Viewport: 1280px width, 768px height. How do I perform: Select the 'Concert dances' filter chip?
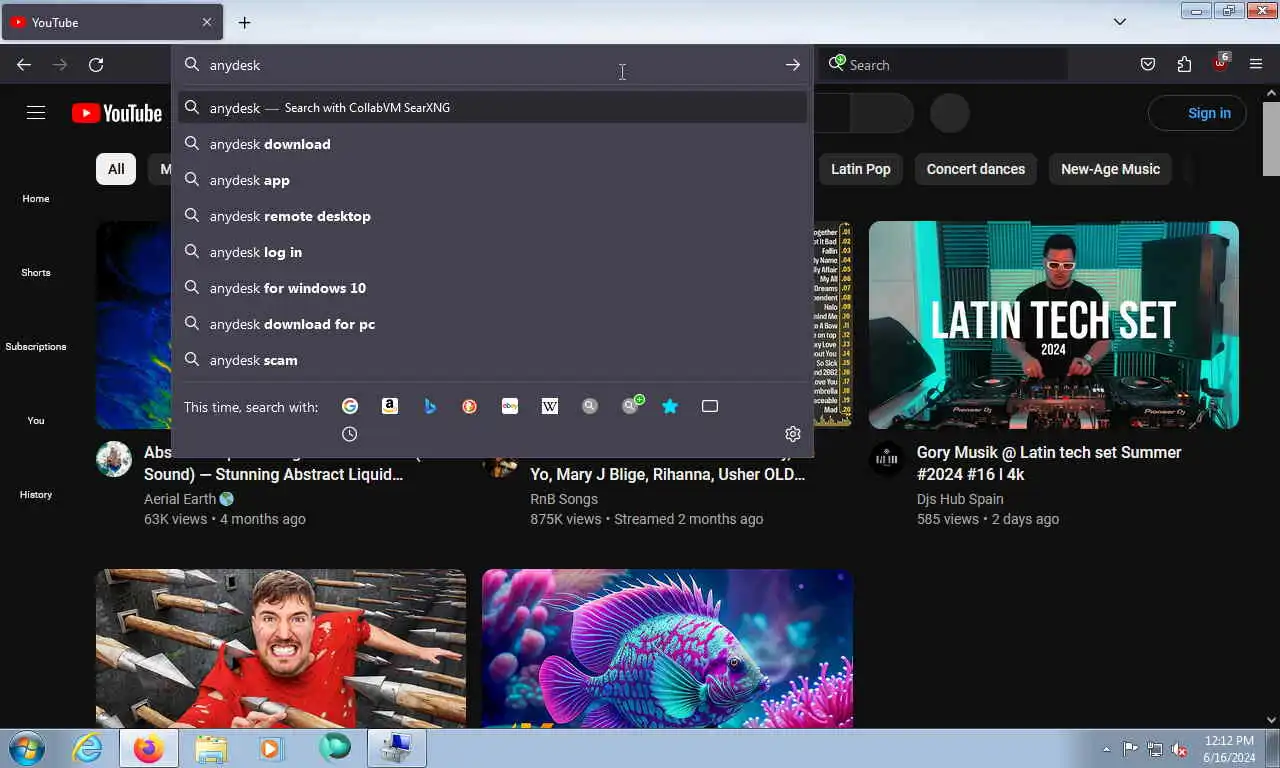click(x=976, y=169)
